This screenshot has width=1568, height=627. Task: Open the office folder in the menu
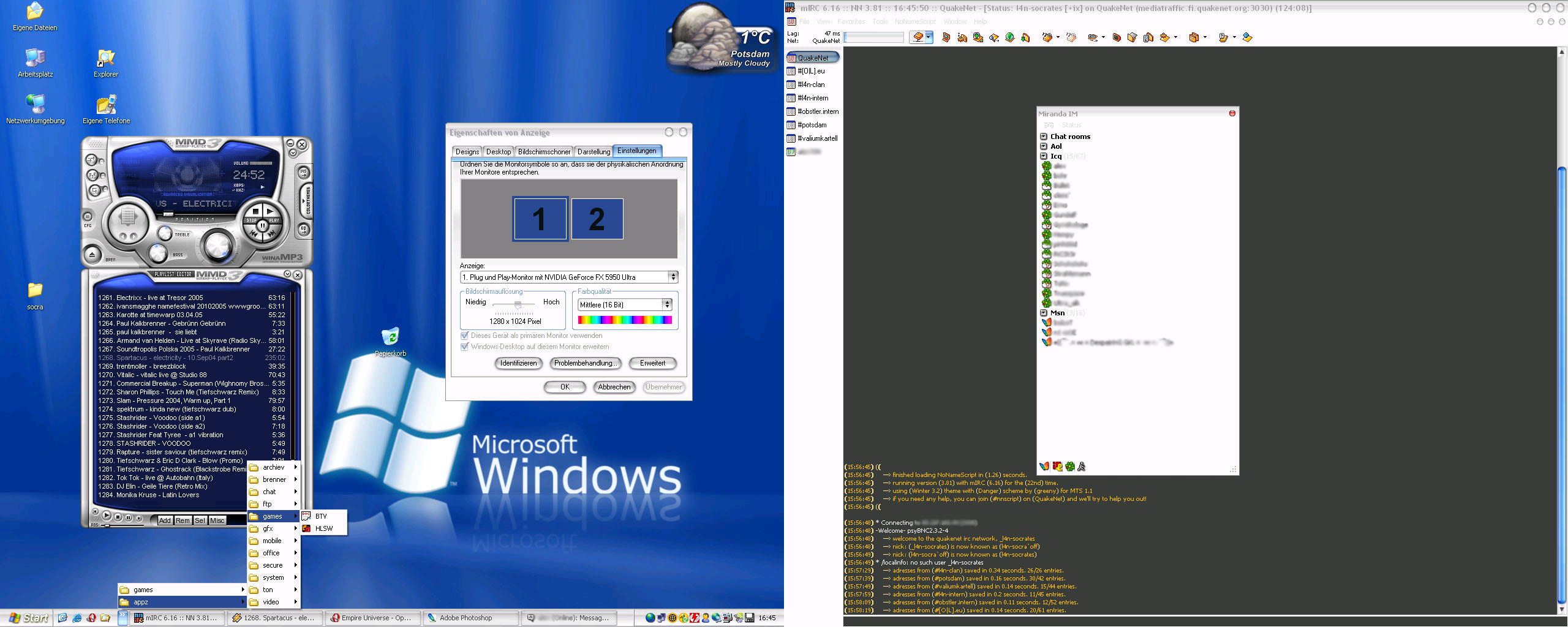pos(271,553)
